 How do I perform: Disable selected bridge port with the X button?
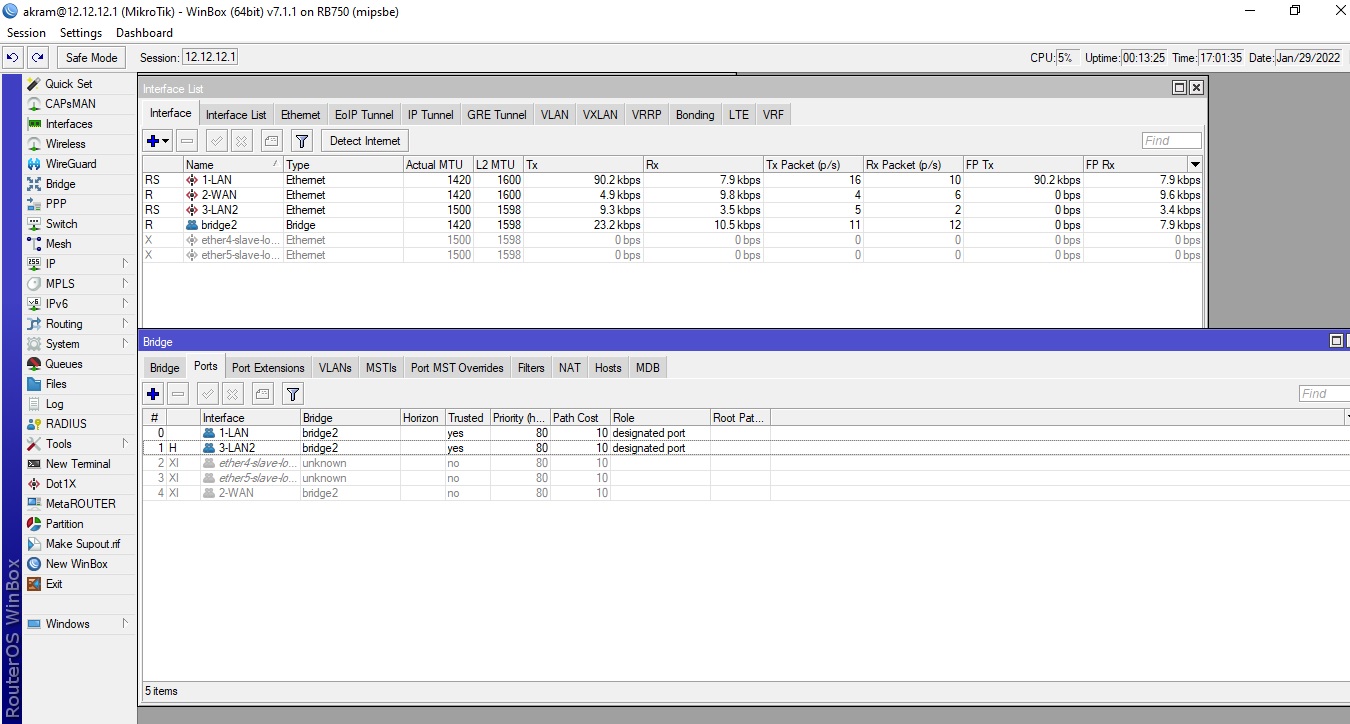point(232,393)
